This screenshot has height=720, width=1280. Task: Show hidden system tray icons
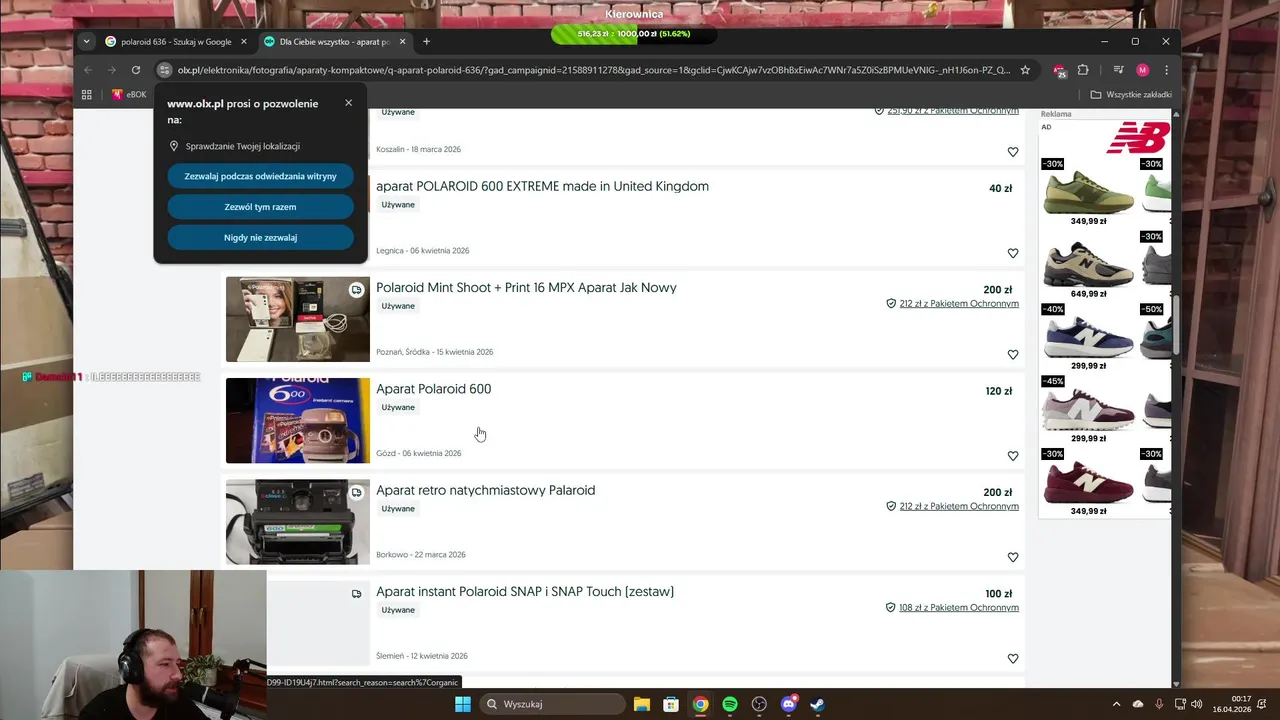click(1117, 704)
